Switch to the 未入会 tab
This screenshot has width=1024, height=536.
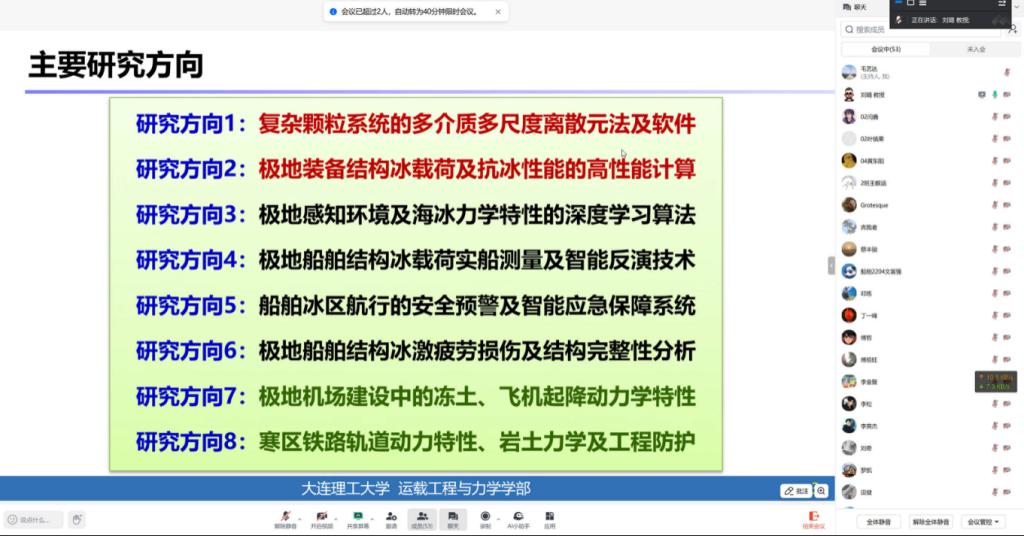click(975, 49)
